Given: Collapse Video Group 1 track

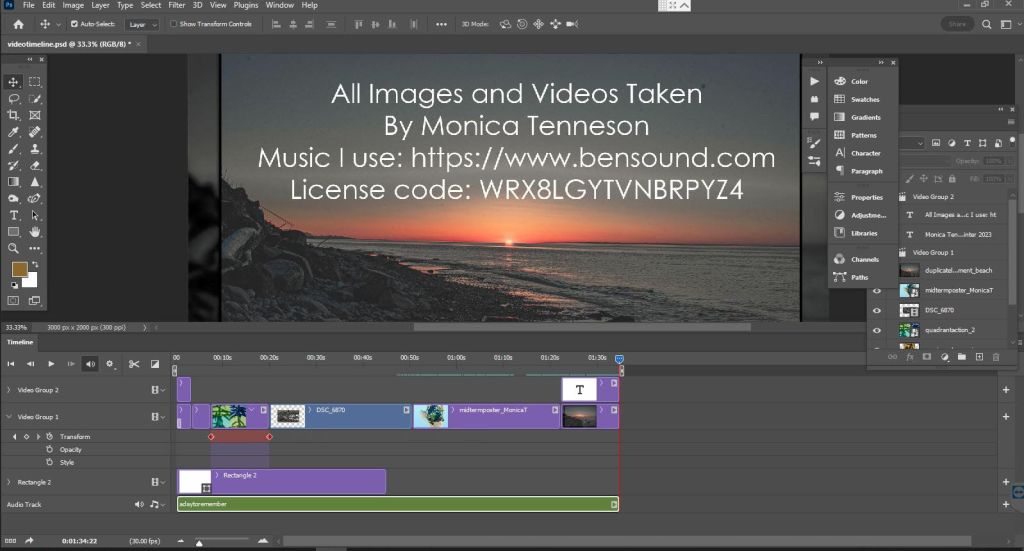Looking at the screenshot, I should (9, 416).
